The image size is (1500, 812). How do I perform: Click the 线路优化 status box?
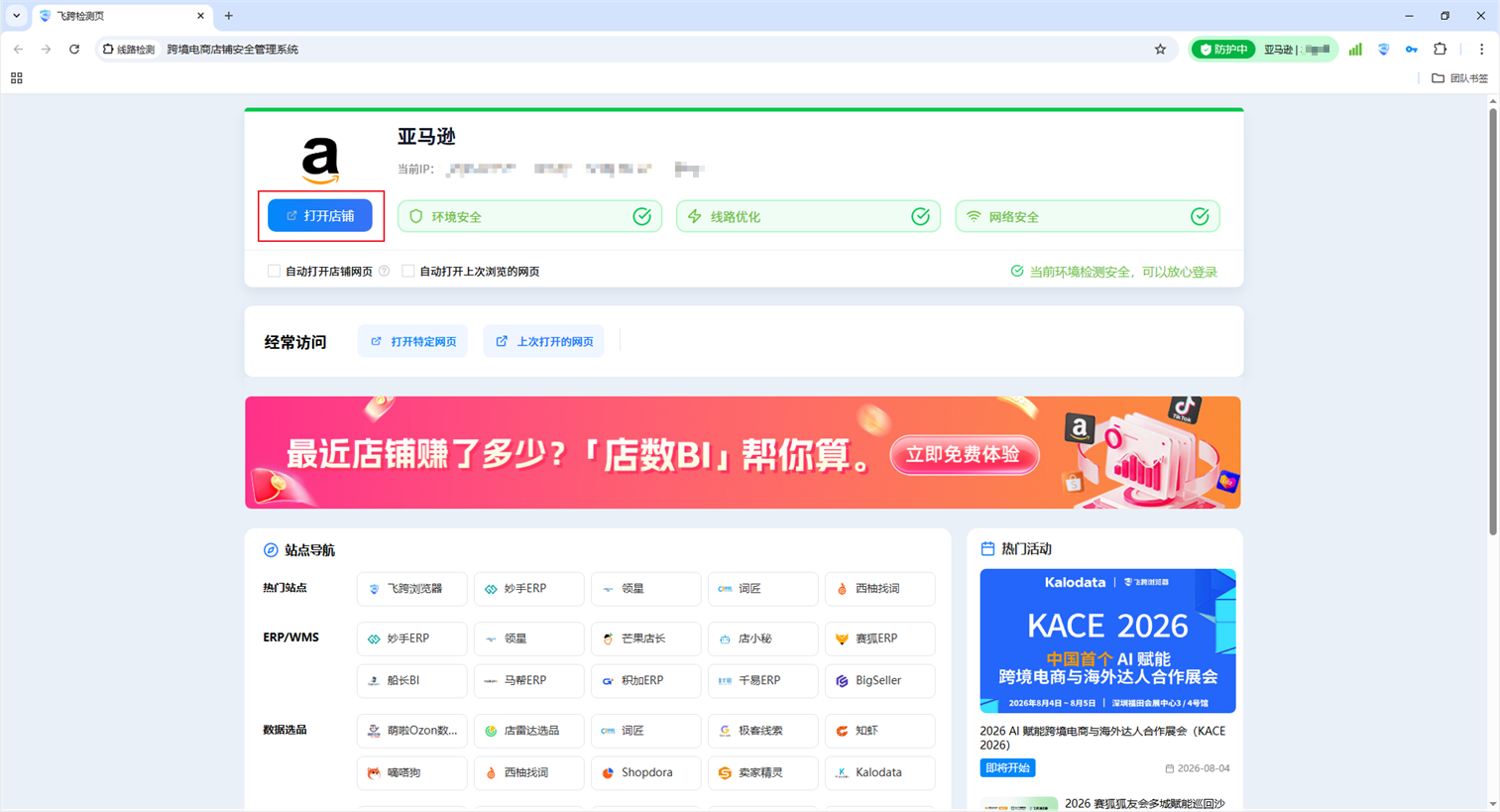click(x=808, y=216)
